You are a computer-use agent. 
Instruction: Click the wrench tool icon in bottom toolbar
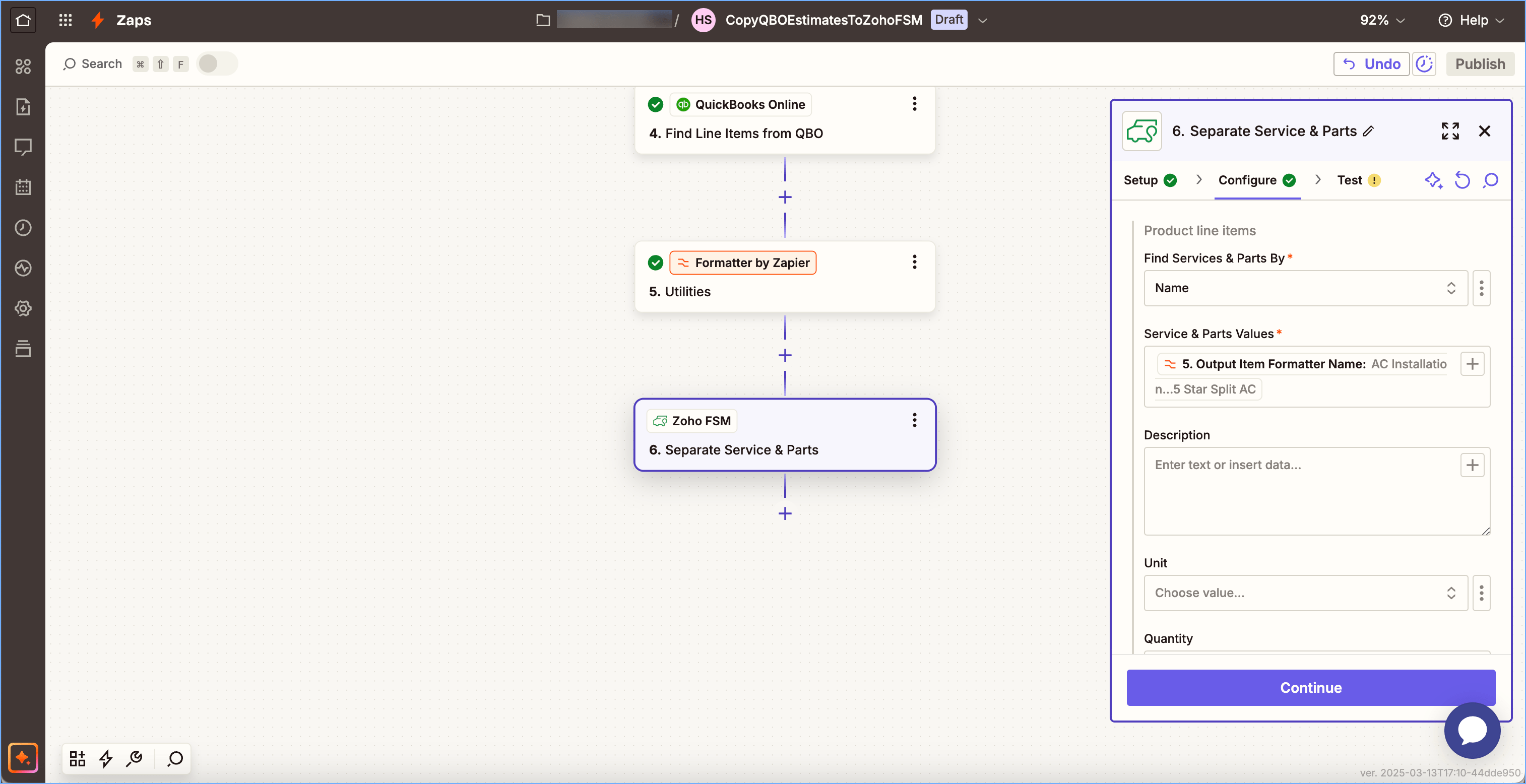tap(135, 758)
